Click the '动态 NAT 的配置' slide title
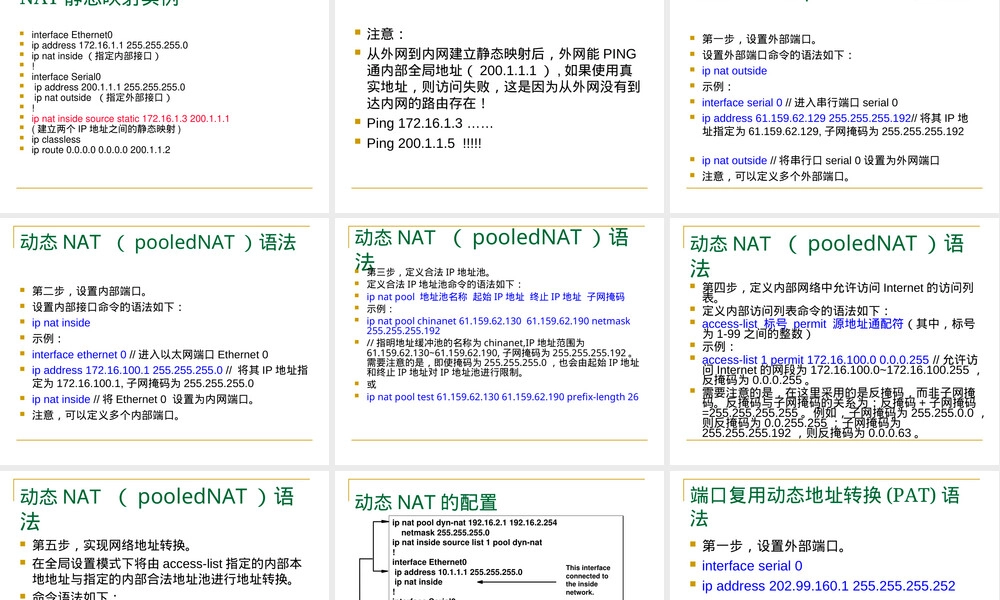The image size is (1000, 600). tap(426, 502)
